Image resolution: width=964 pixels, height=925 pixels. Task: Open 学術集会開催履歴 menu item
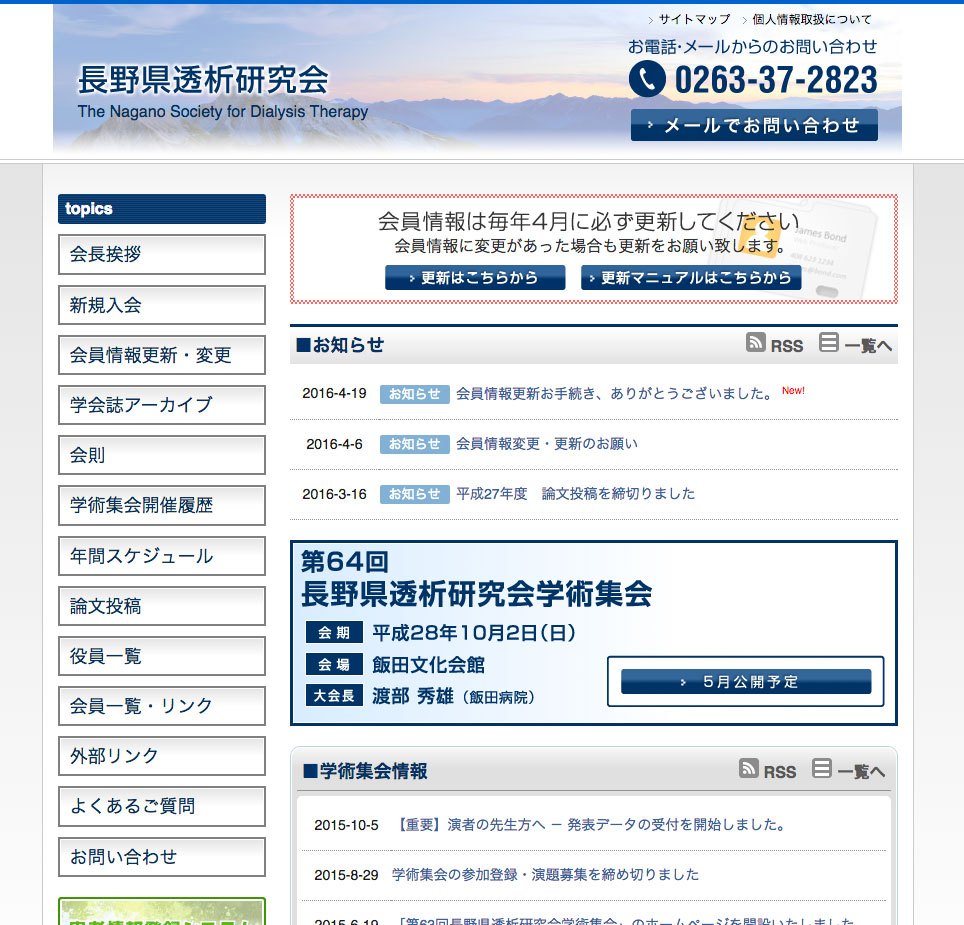click(162, 506)
